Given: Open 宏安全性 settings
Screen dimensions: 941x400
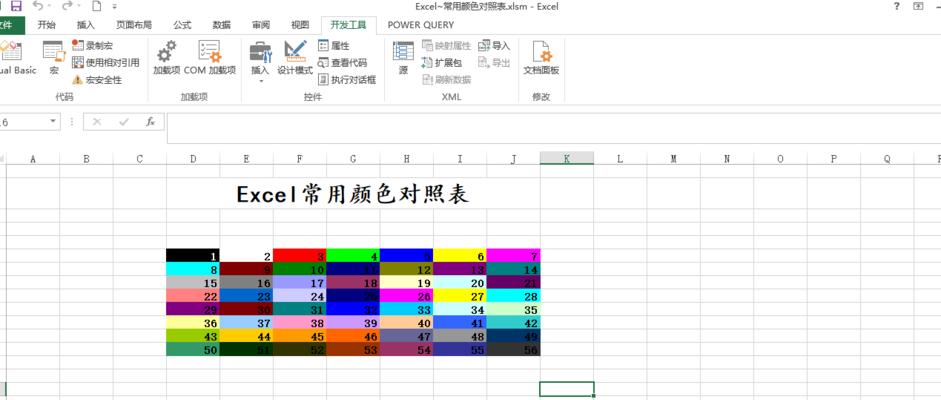Looking at the screenshot, I should click(x=97, y=80).
